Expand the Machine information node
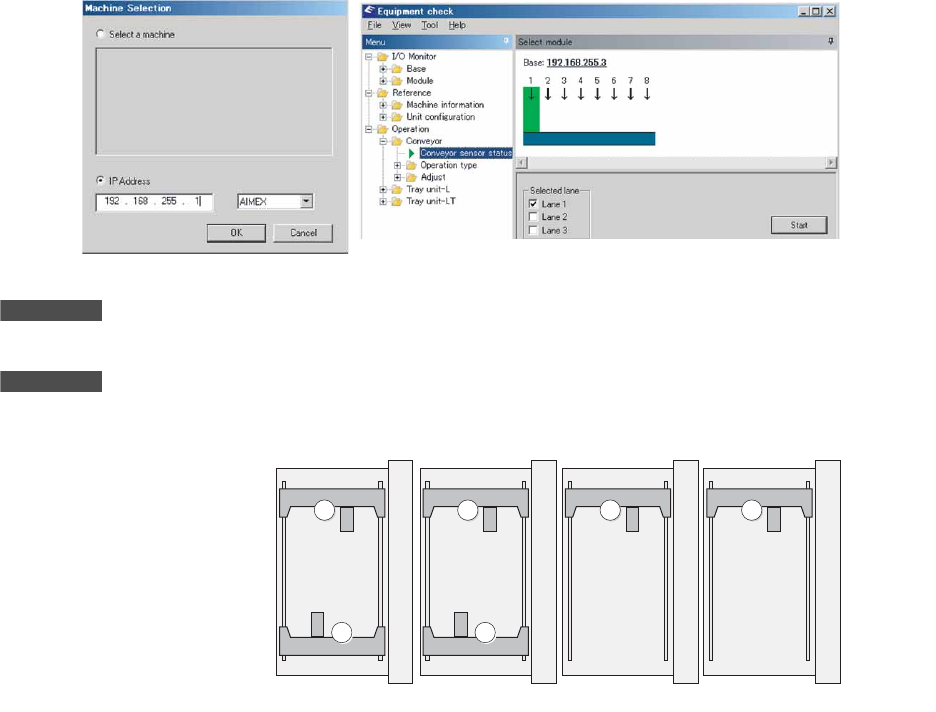The width and height of the screenshot is (936, 712). click(x=383, y=105)
